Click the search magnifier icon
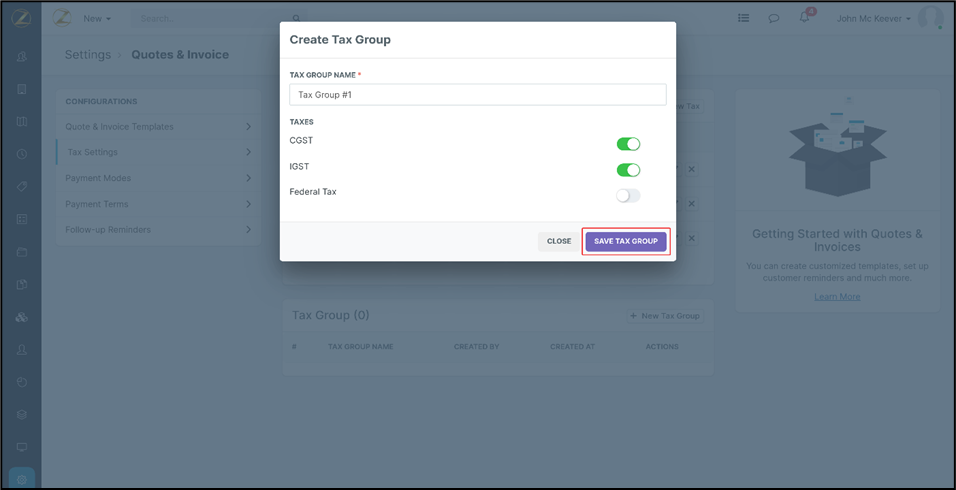Screen dimensions: 956x490 pos(297,18)
